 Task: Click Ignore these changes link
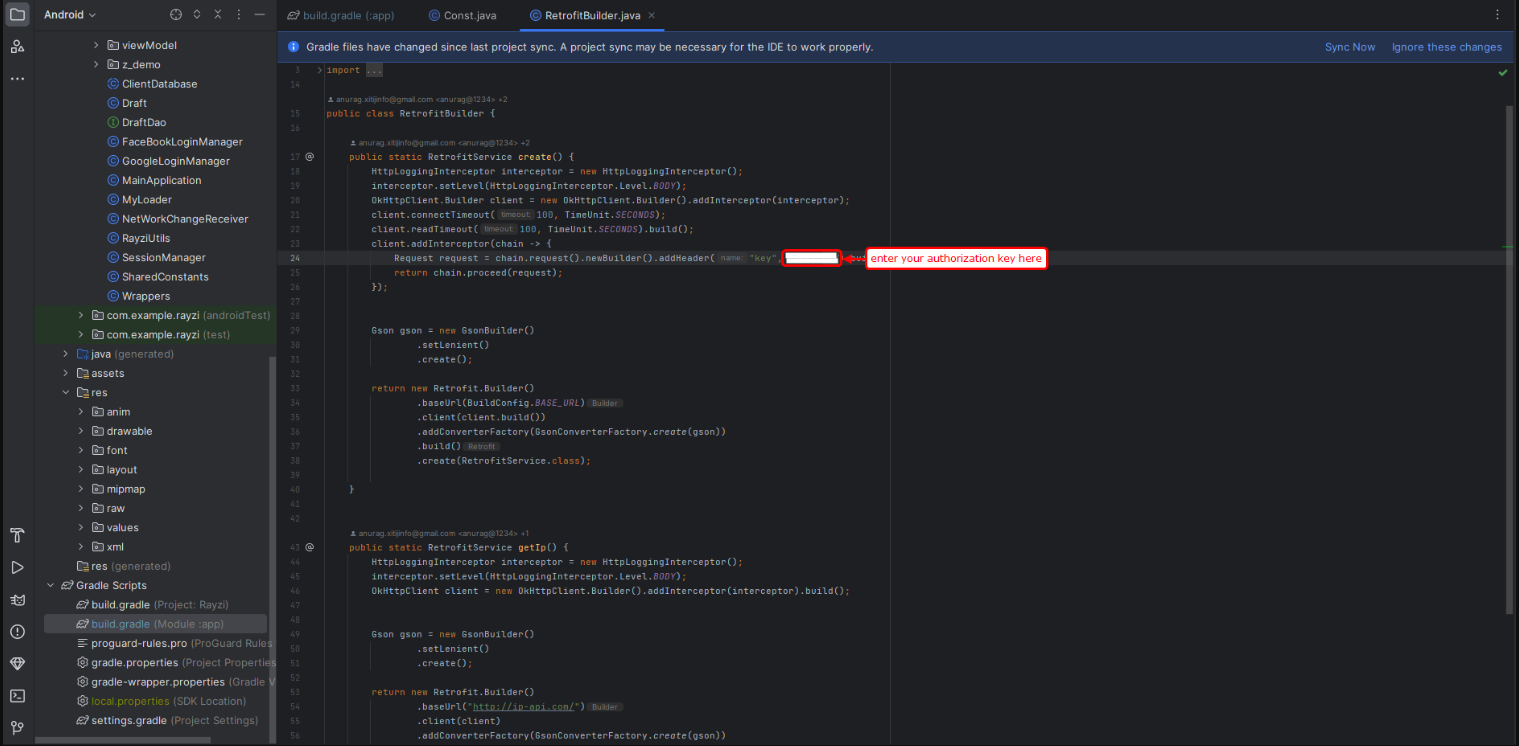(1446, 47)
